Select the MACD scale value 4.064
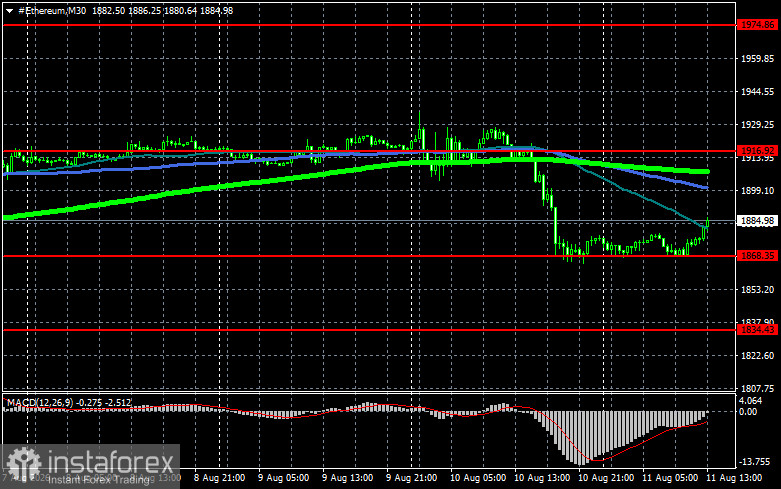 (x=751, y=401)
